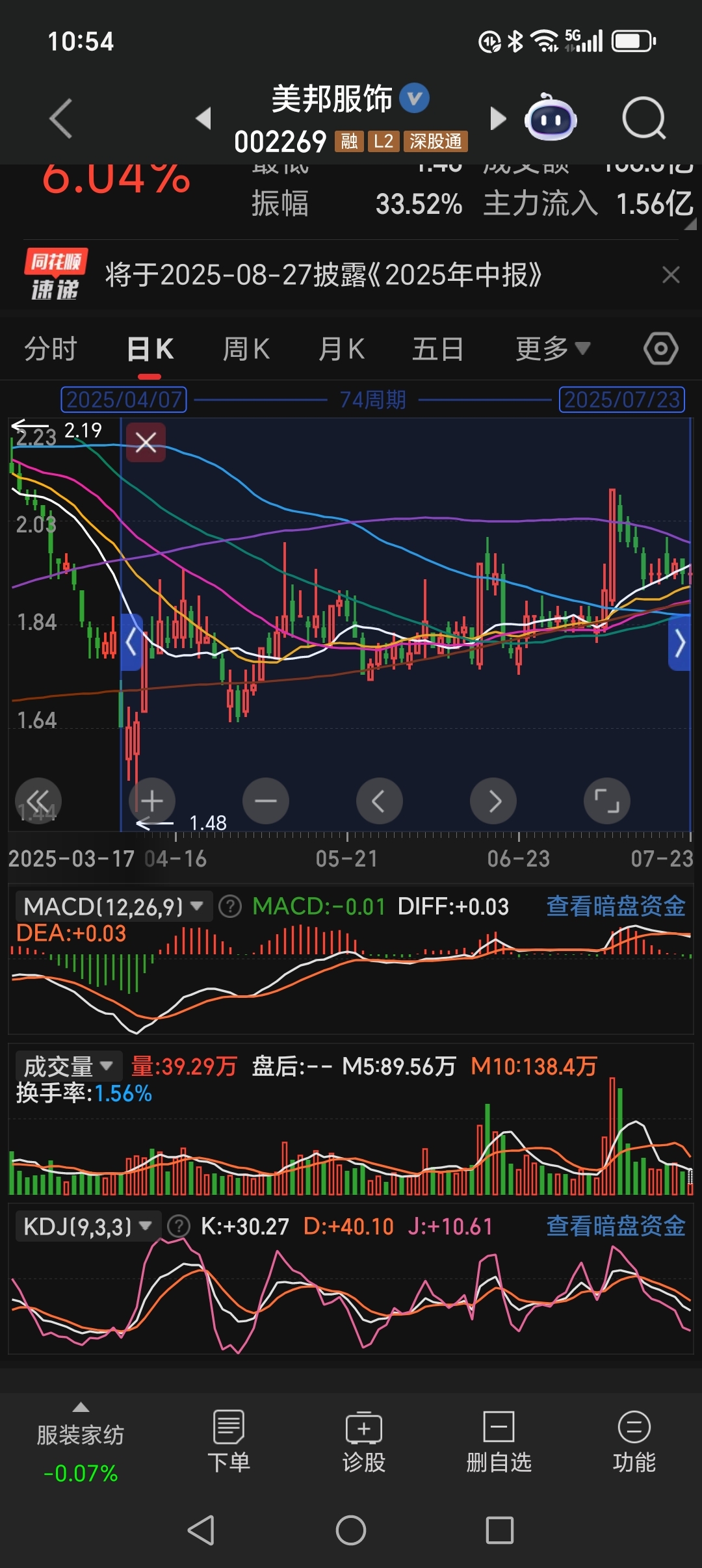The height and width of the screenshot is (1568, 702).
Task: Open the KDJ(9,3,3) indicator dropdown
Action: [x=88, y=1227]
